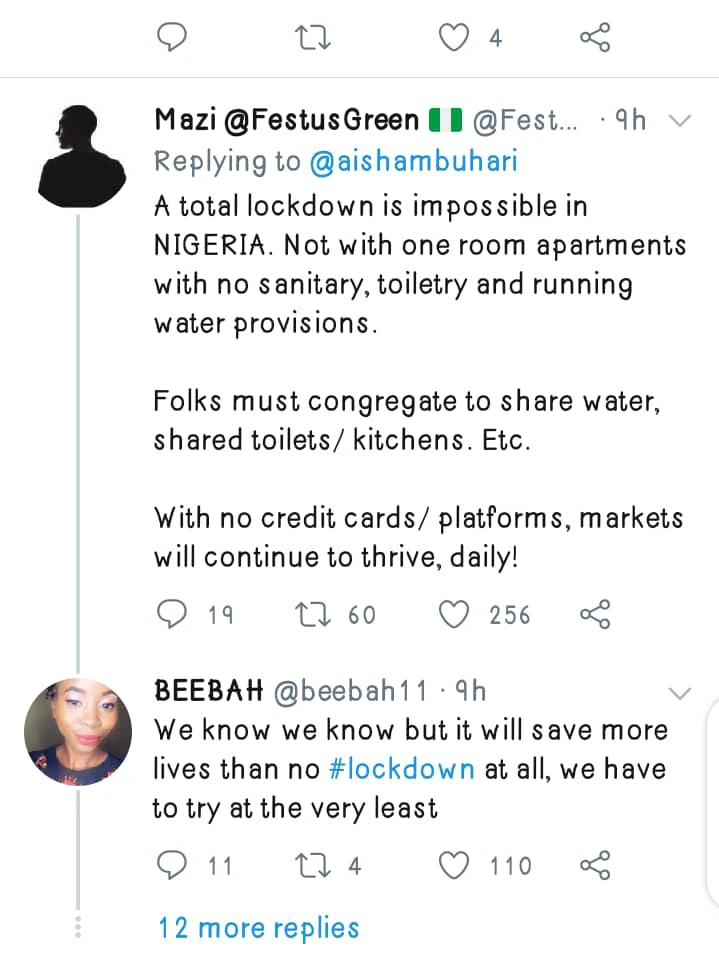The image size is (719, 960).
Task: Like the top tweet with 4 likes
Action: 455,38
